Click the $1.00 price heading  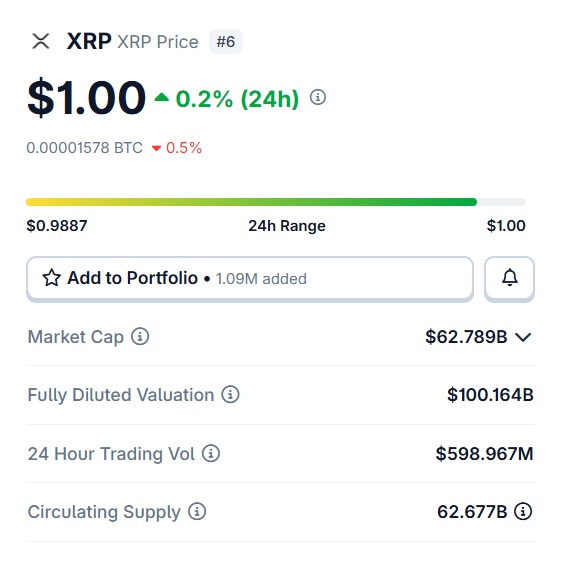(x=86, y=98)
